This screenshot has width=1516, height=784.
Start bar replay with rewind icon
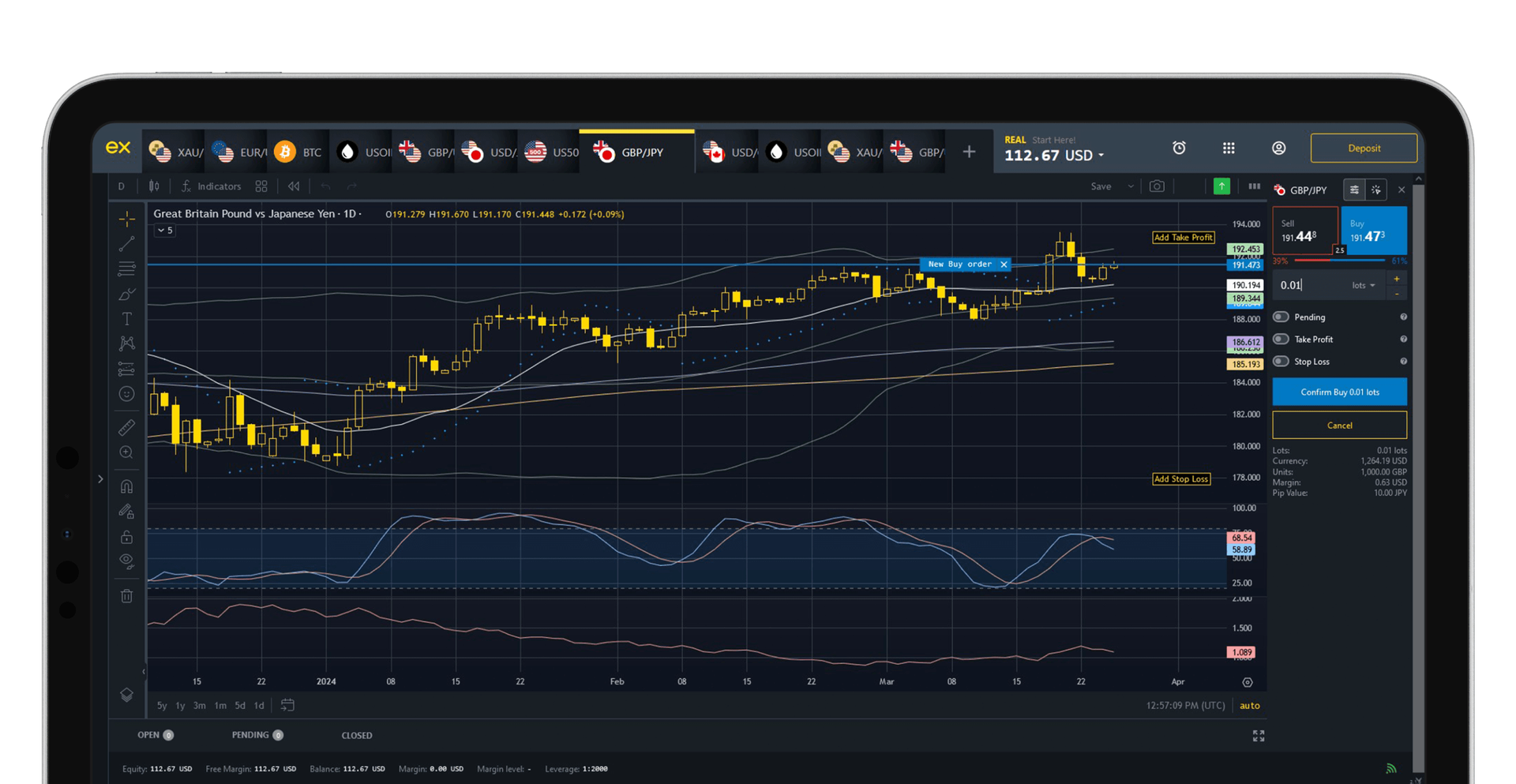[294, 186]
